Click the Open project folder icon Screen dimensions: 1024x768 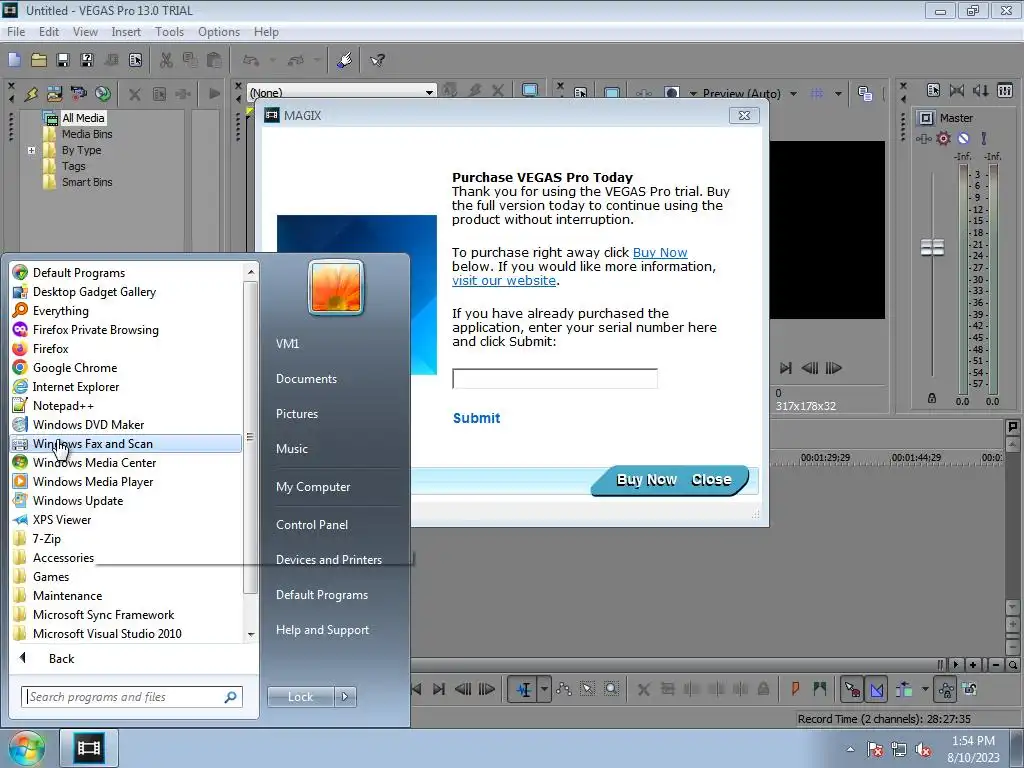(x=39, y=60)
